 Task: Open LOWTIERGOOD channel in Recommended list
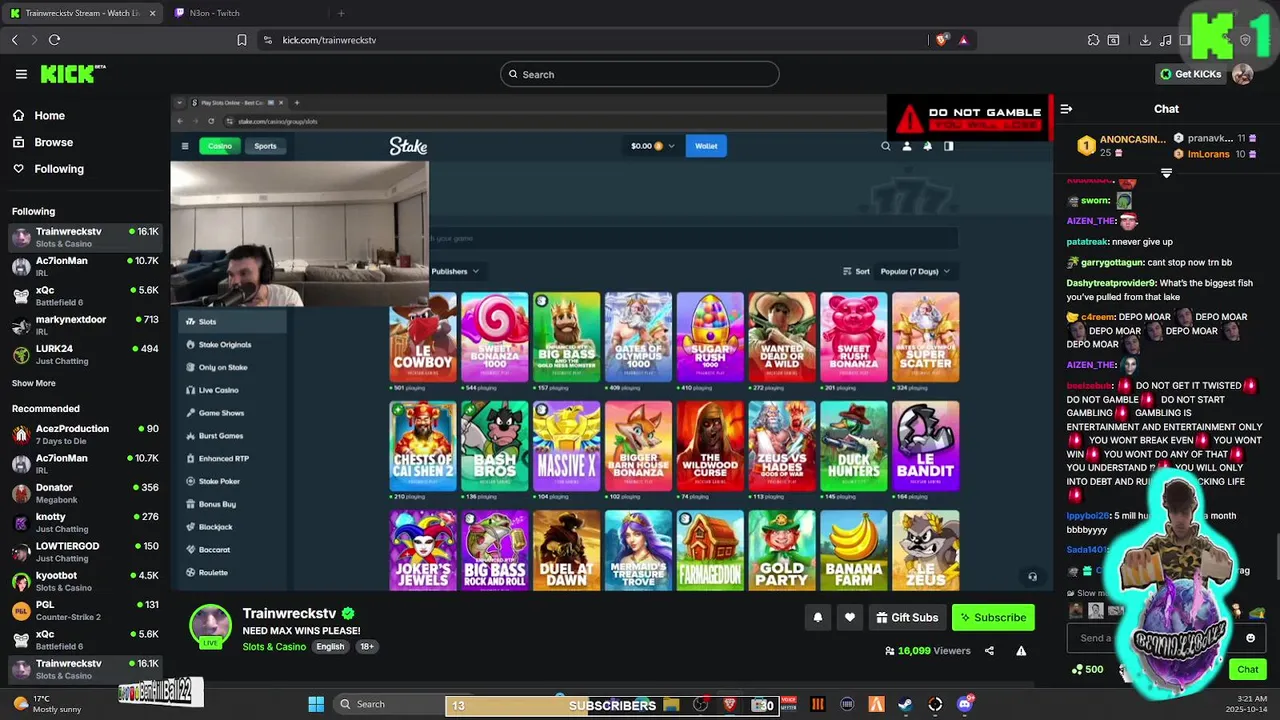pyautogui.click(x=85, y=552)
